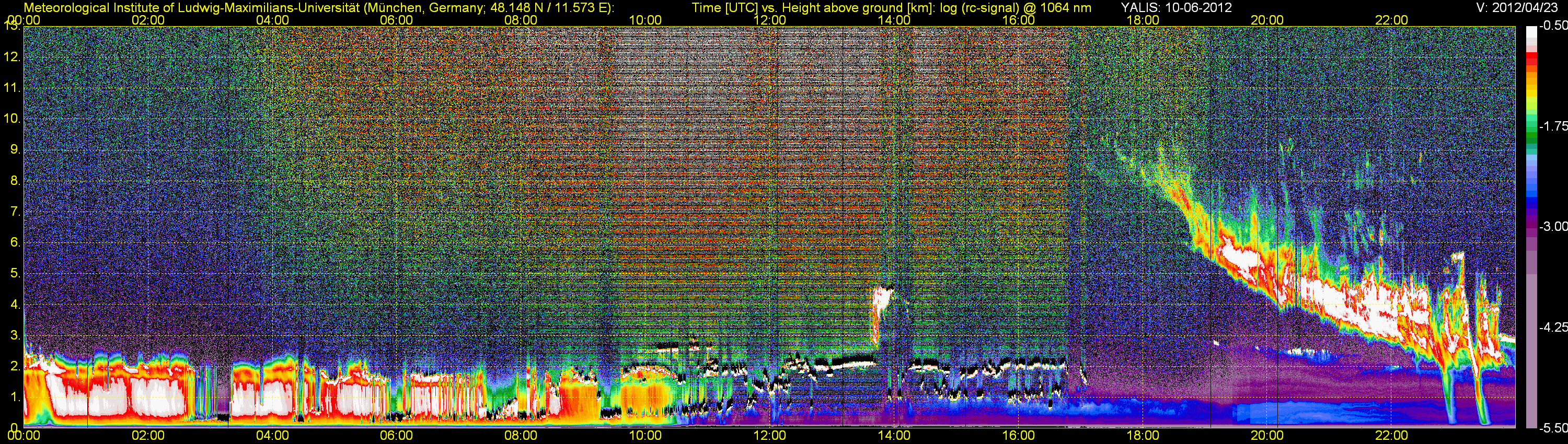Click the 3 km height axis label
This screenshot has height=444, width=1568.
15,335
